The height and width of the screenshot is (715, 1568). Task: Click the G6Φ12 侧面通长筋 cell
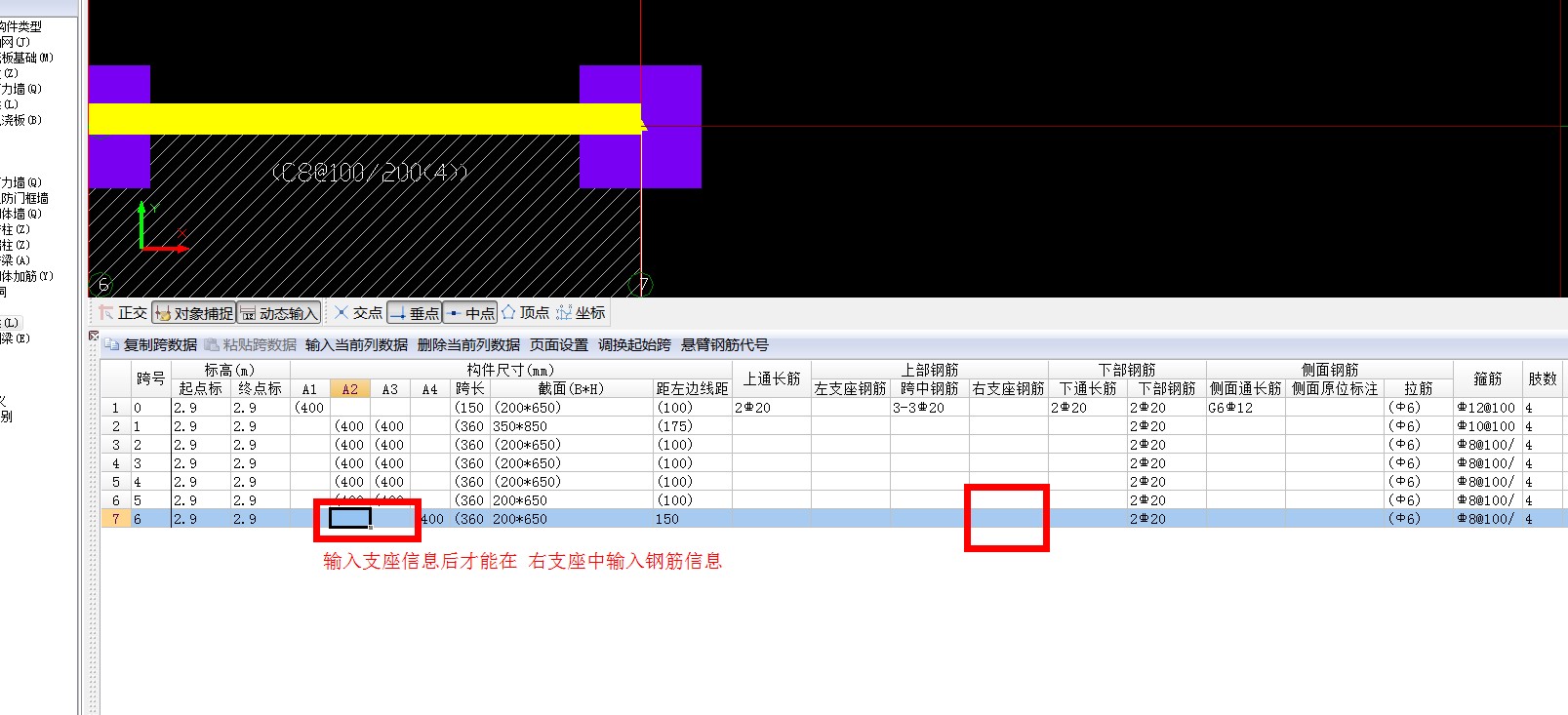coord(1245,408)
